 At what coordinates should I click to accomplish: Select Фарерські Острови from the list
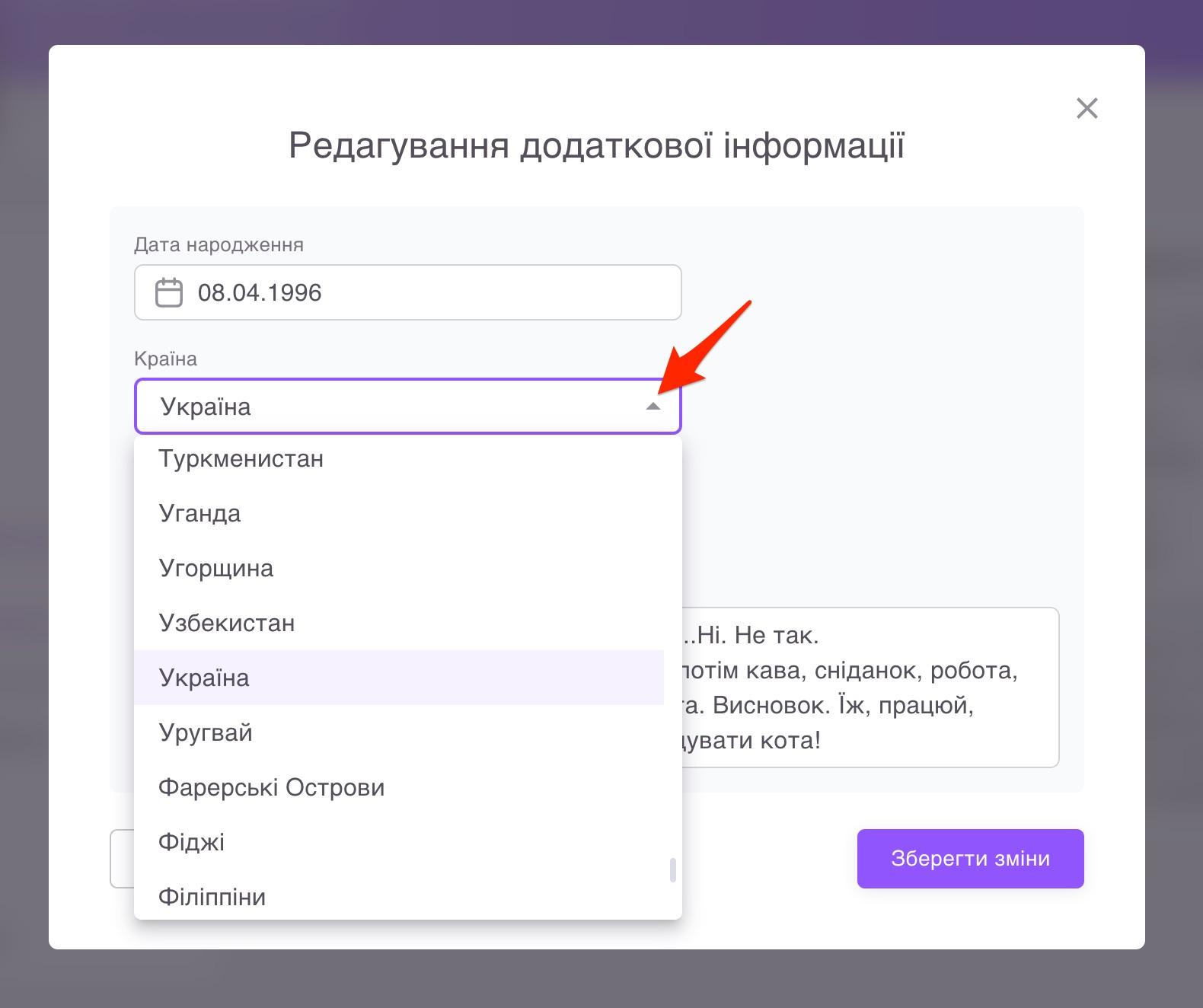272,788
